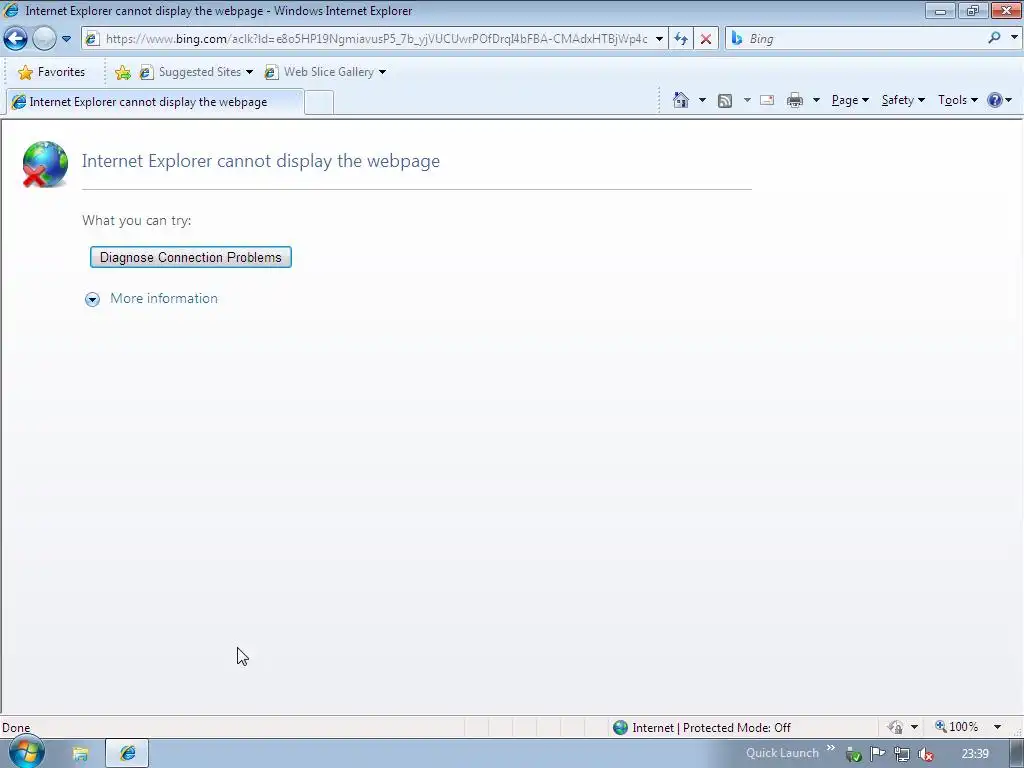Click the muted volume tray icon
The width and height of the screenshot is (1024, 768).
[925, 754]
